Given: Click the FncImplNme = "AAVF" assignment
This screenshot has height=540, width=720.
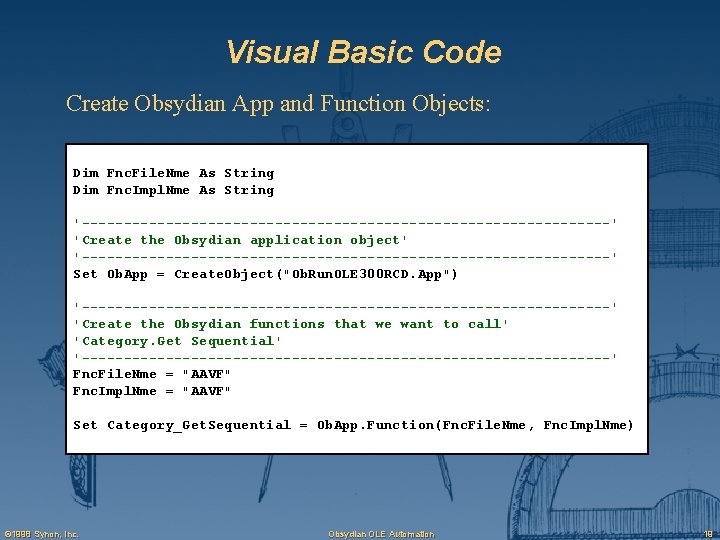Looking at the screenshot, I should (x=152, y=392).
